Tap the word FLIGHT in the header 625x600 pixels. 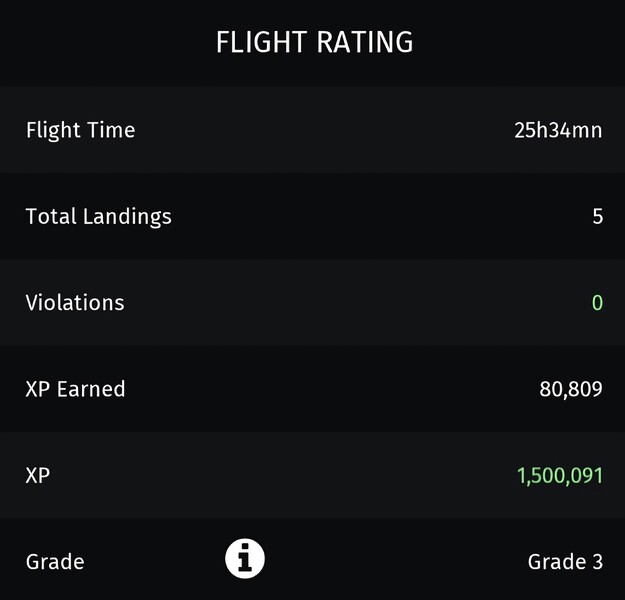(261, 42)
